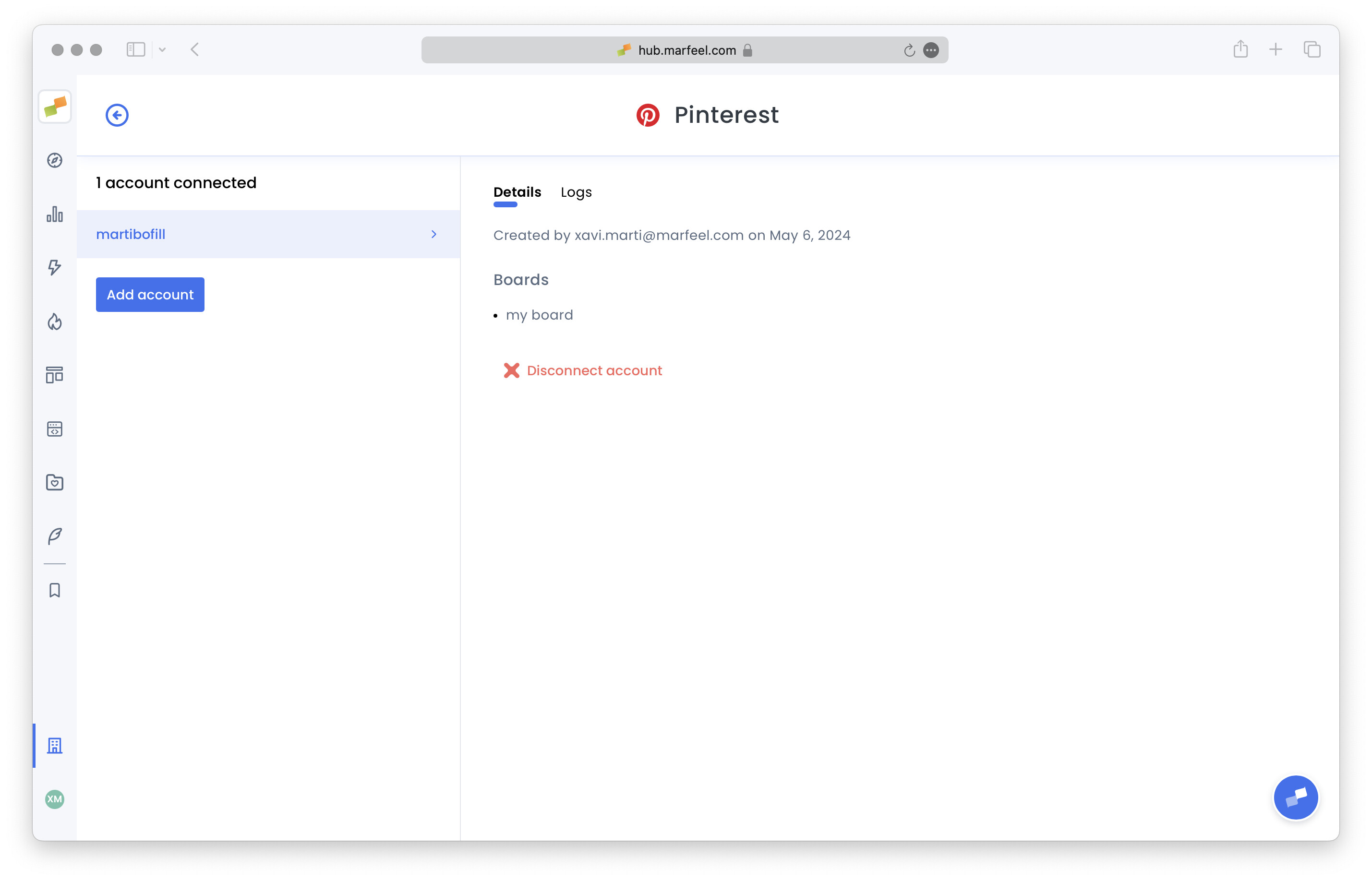Select the flame trending icon

[x=54, y=321]
